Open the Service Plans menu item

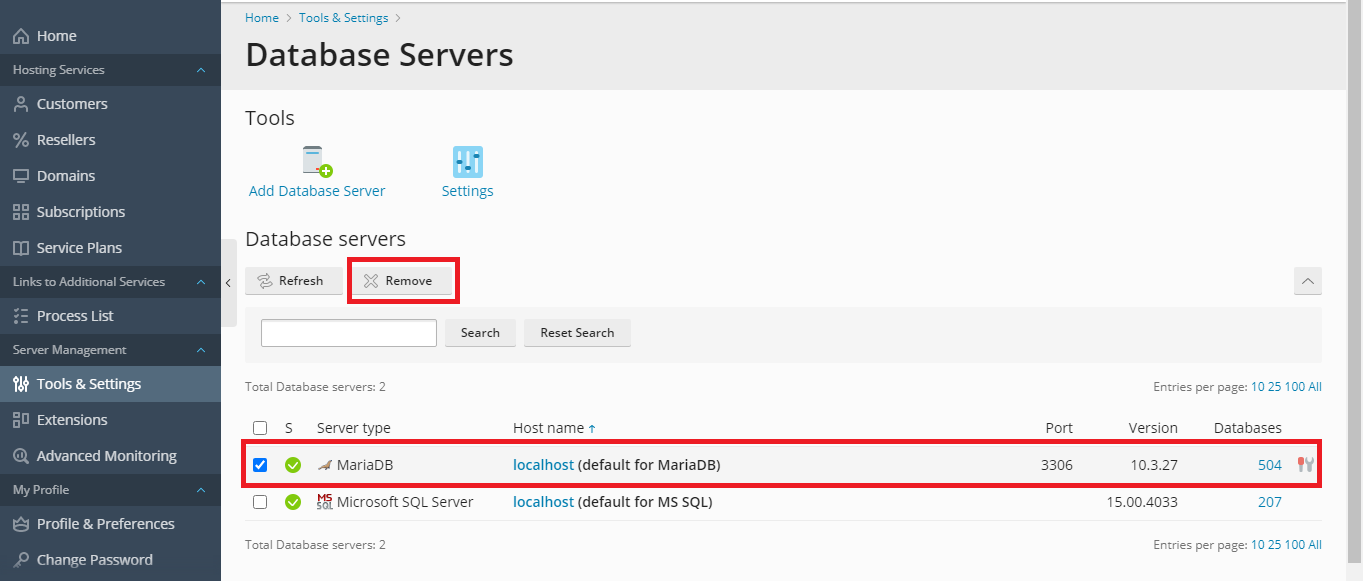(110, 248)
